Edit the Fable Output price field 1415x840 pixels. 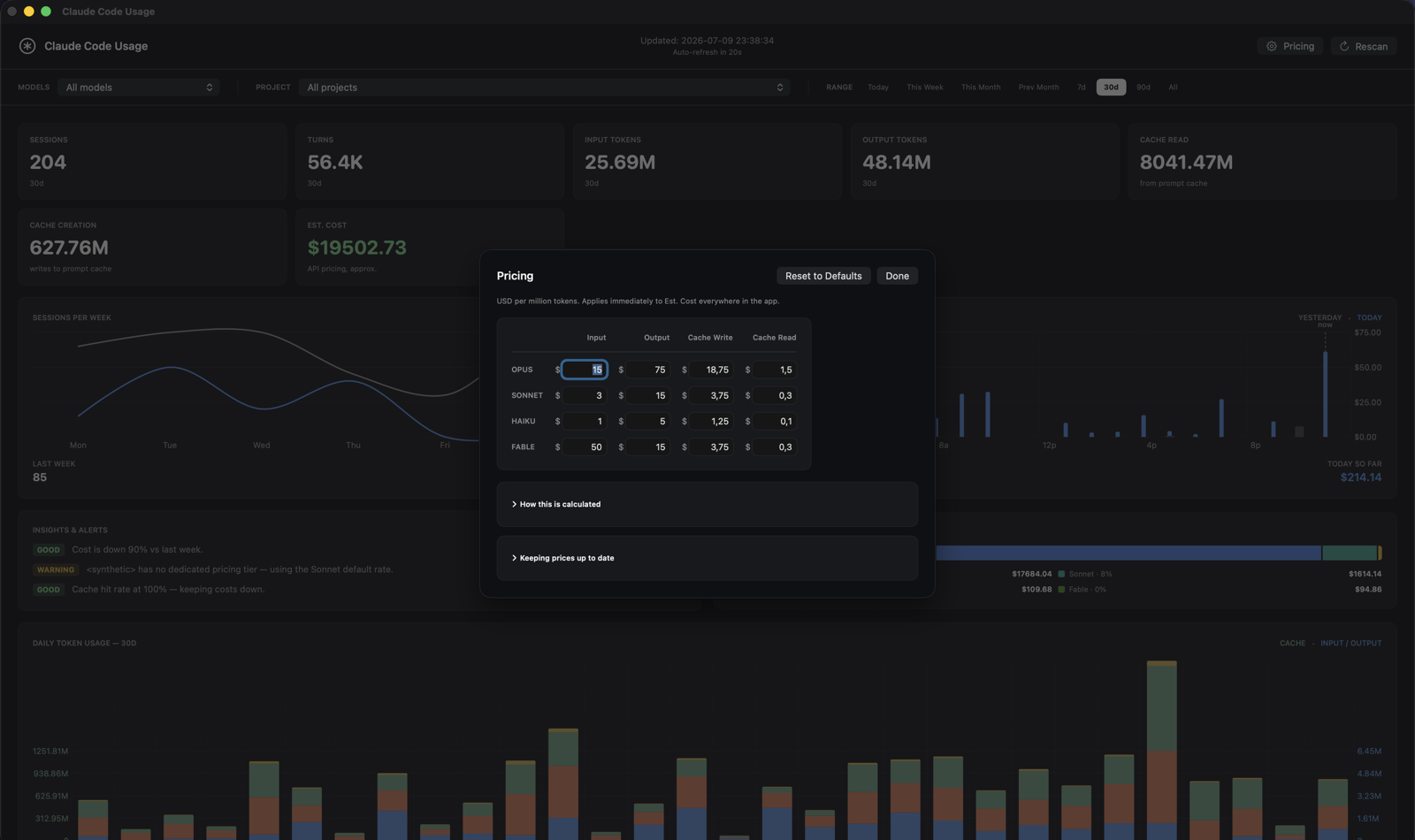point(647,447)
